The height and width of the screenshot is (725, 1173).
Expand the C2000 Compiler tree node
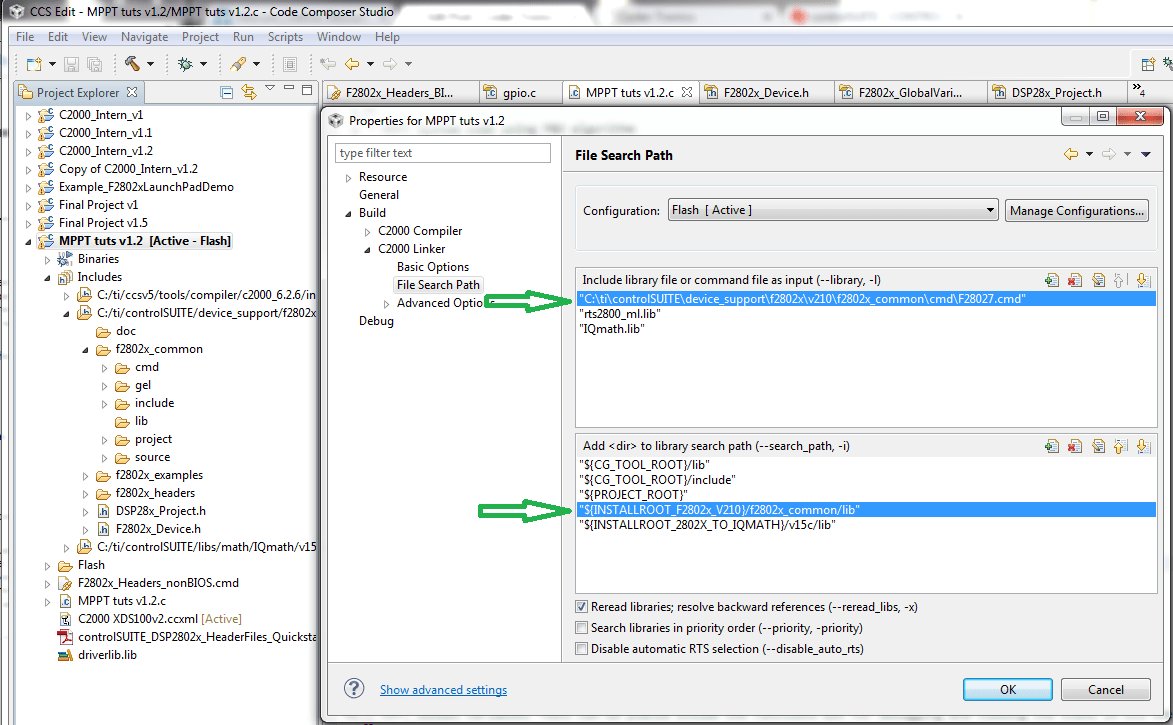click(368, 230)
